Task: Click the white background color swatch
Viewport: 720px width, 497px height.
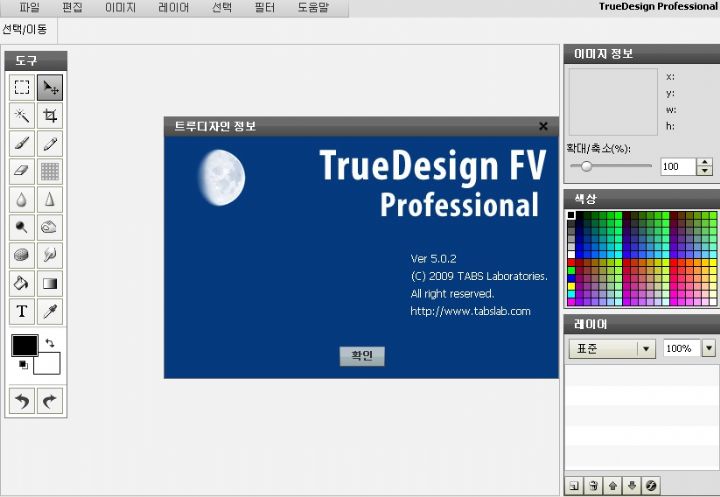Action: tap(47, 364)
